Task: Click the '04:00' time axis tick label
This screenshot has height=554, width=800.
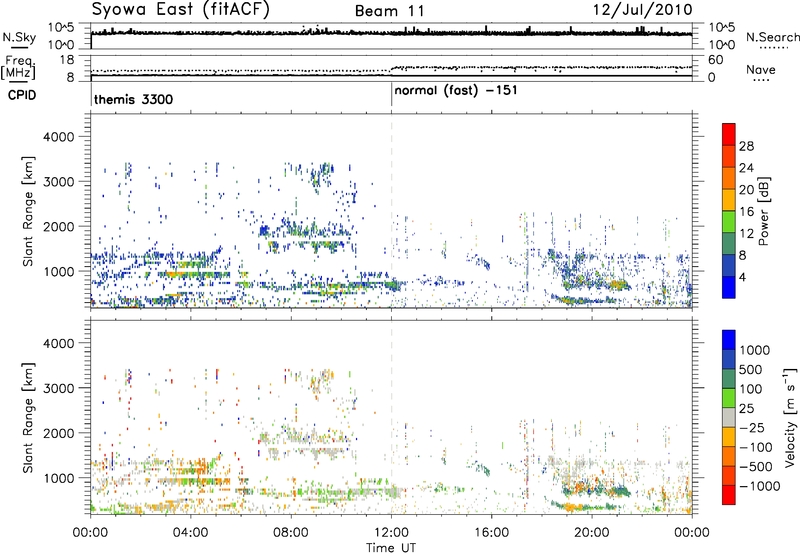Action: pos(190,533)
